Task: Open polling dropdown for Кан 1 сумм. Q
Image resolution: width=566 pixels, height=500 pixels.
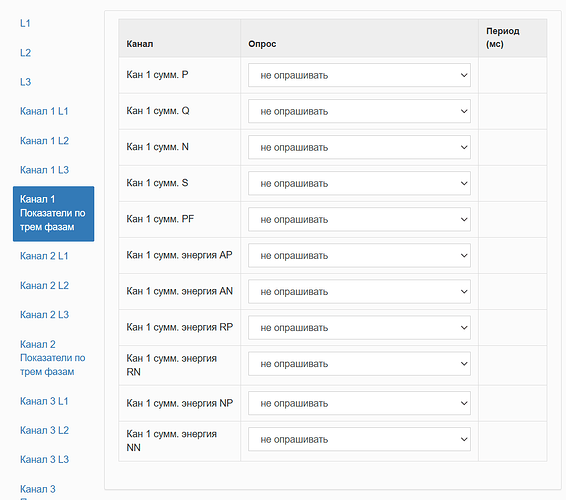Action: tap(359, 111)
